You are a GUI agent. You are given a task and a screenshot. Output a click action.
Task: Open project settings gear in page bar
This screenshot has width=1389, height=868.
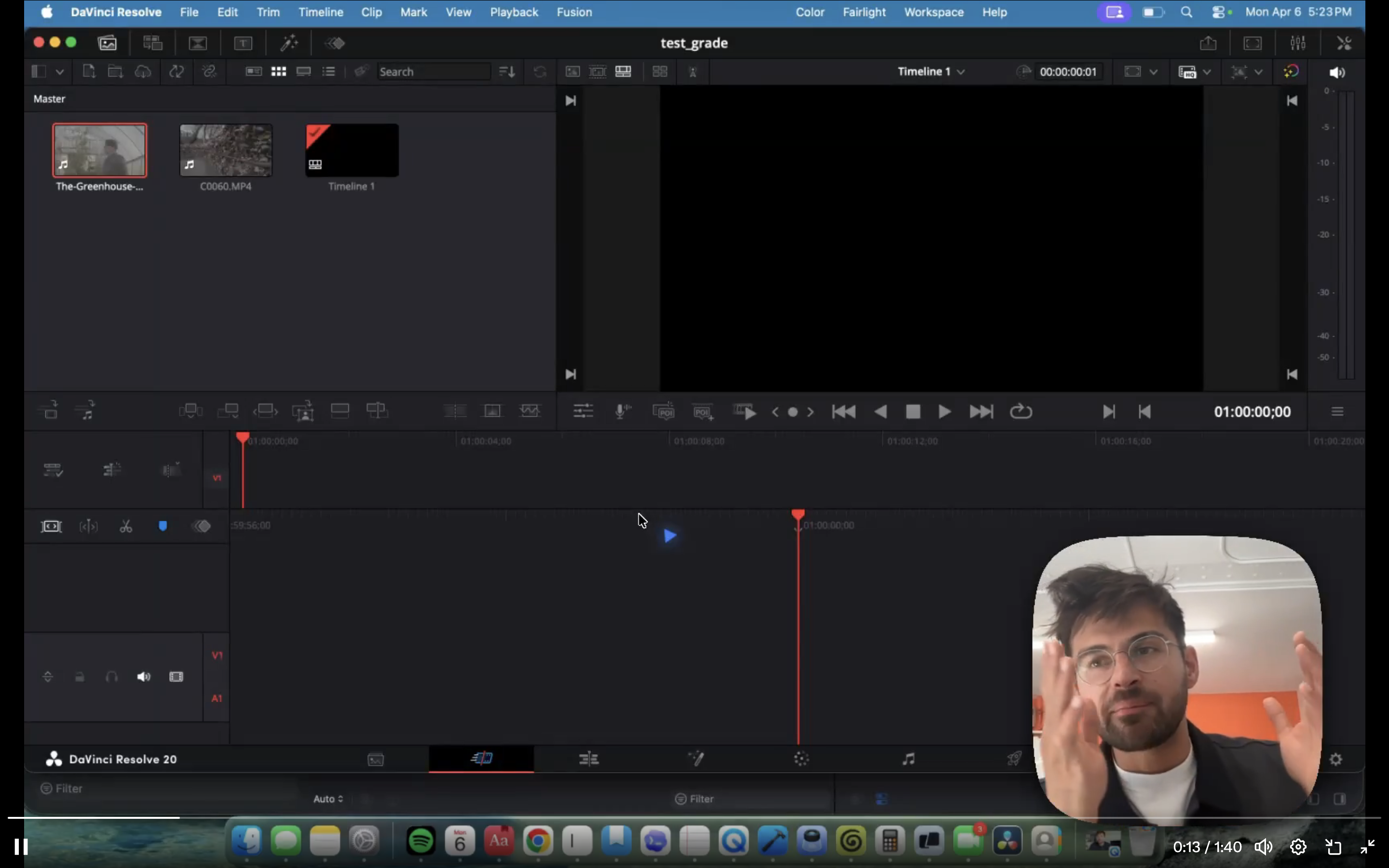tap(1335, 759)
